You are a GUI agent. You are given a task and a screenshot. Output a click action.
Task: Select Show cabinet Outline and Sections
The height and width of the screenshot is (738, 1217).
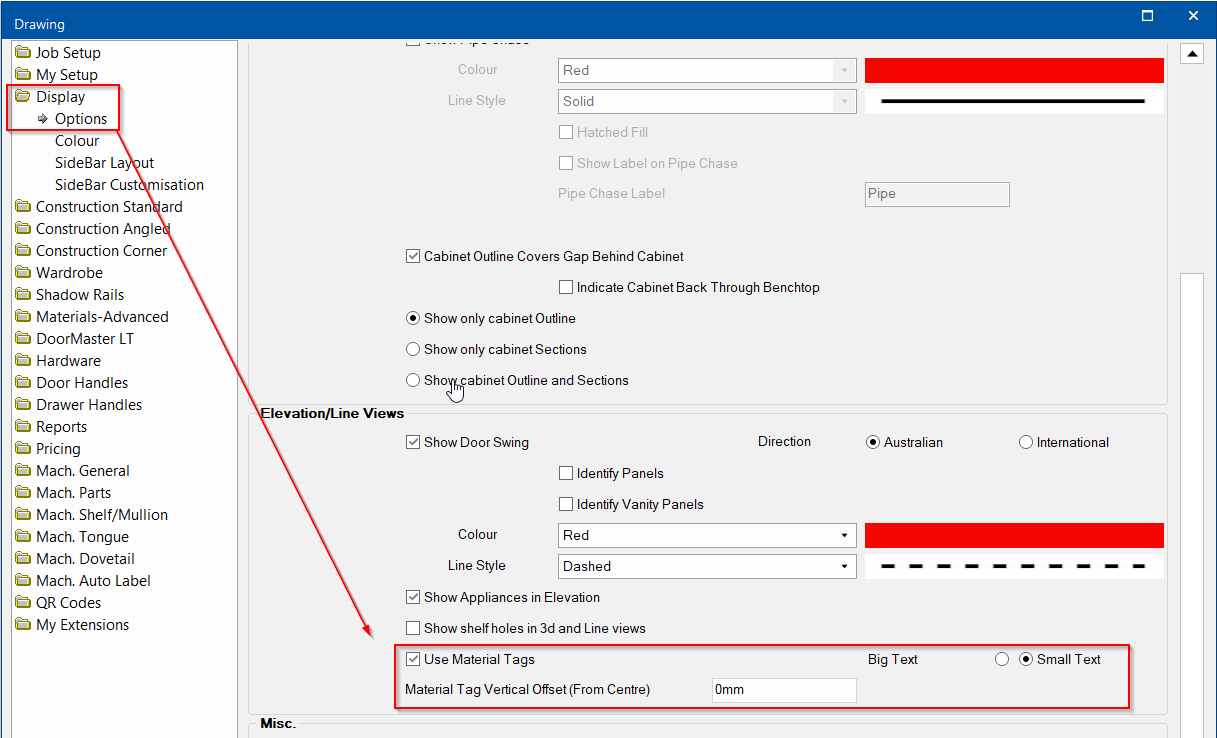413,380
